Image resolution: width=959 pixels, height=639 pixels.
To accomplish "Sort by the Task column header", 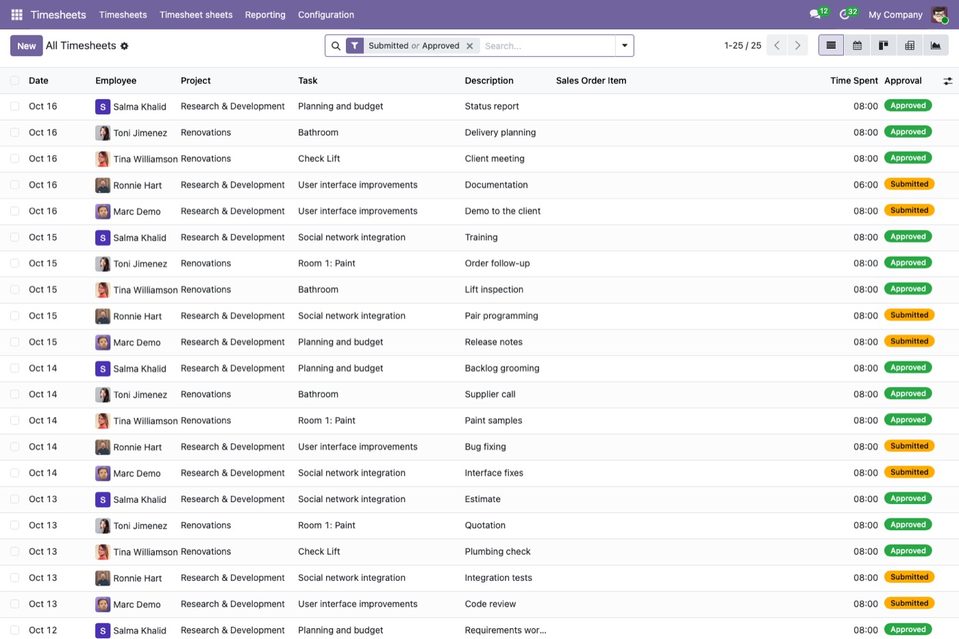I will (308, 81).
